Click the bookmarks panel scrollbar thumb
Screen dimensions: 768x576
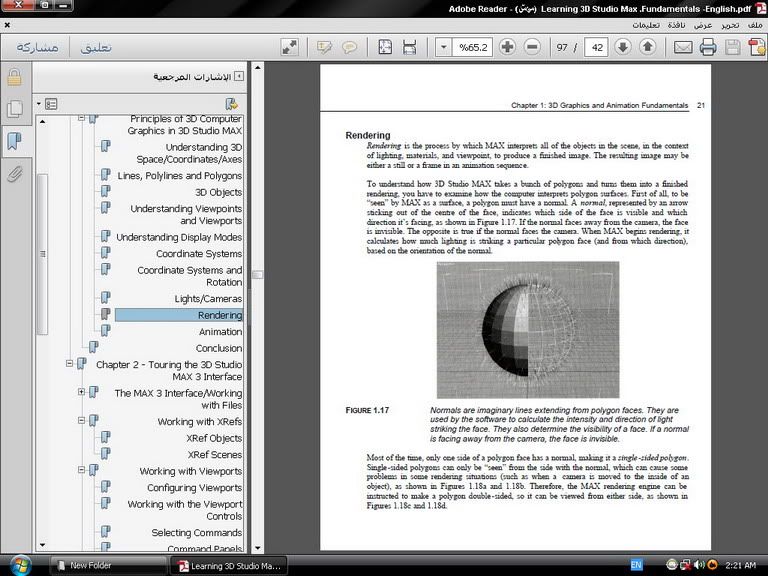(43, 254)
